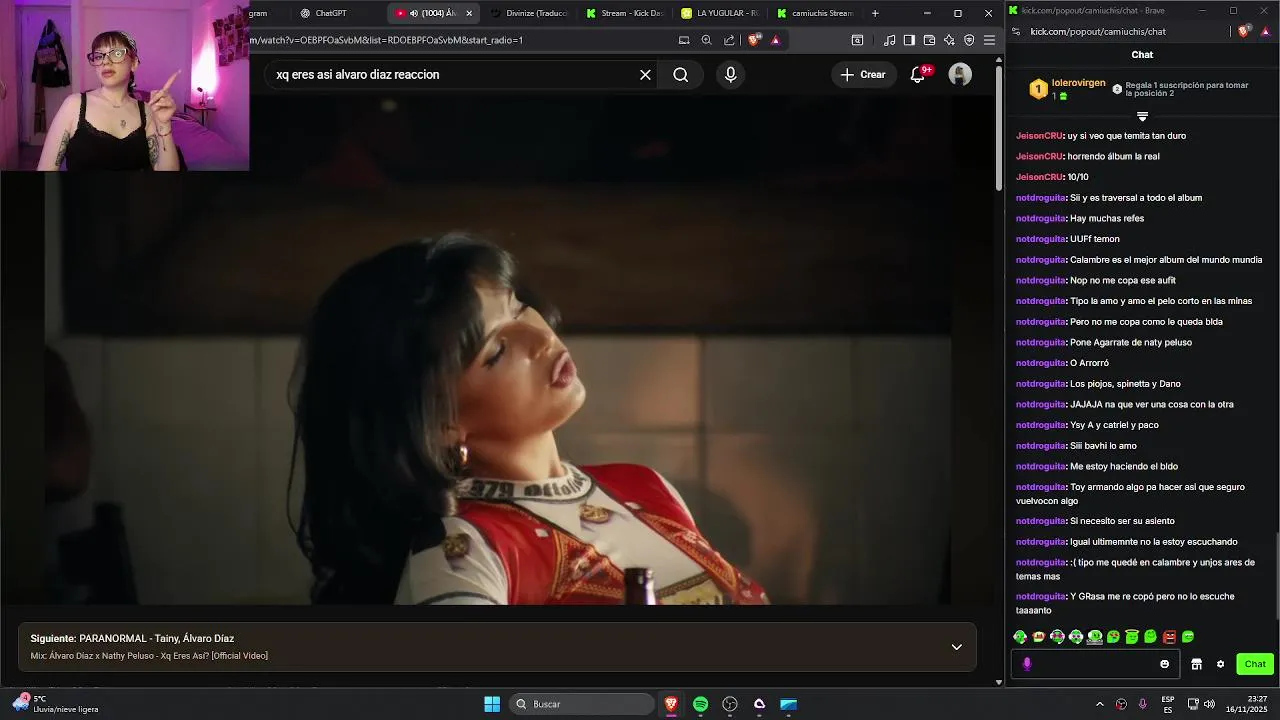Open the browser hamburger menu
1280x720 pixels.
pos(989,40)
